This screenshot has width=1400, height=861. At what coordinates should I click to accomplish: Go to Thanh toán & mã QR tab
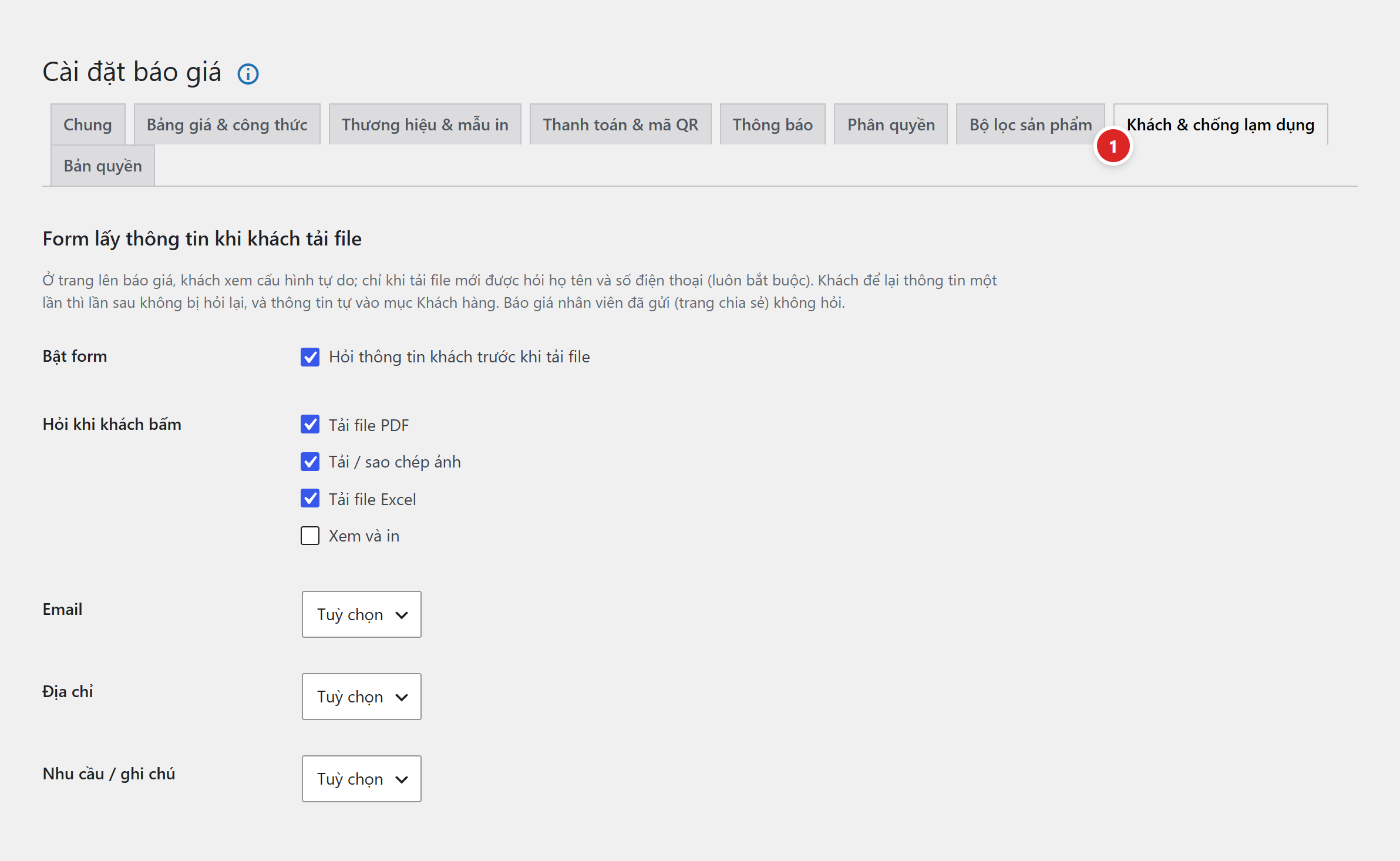[x=620, y=125]
